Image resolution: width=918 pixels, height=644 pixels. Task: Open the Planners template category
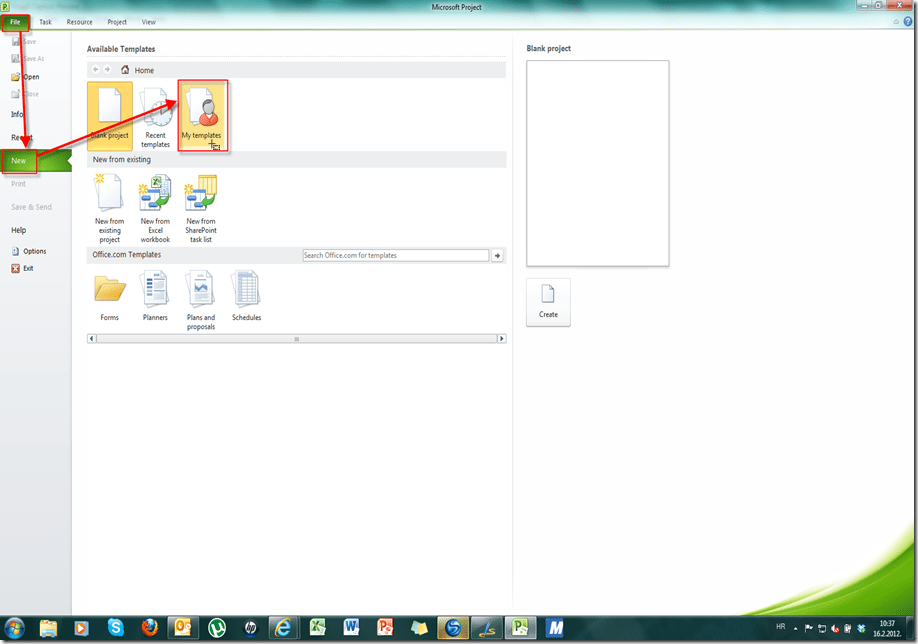click(x=155, y=295)
